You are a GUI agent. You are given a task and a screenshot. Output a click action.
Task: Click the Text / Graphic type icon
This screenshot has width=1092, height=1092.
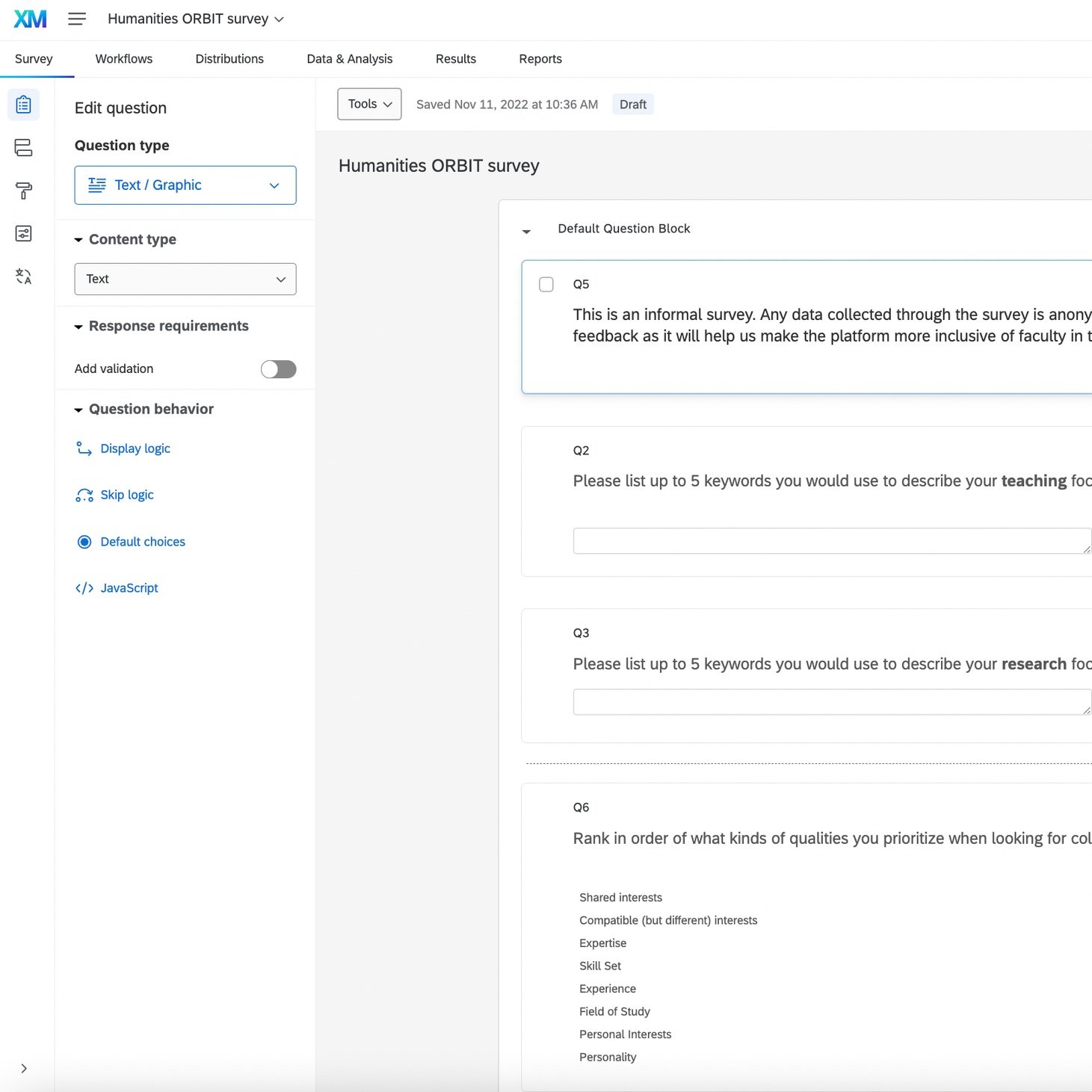(x=97, y=185)
